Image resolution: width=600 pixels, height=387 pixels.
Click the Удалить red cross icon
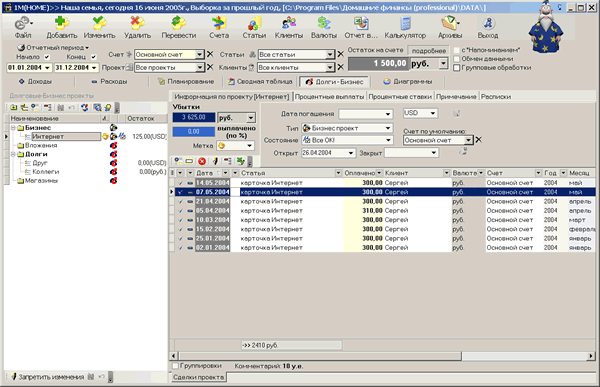(x=137, y=23)
